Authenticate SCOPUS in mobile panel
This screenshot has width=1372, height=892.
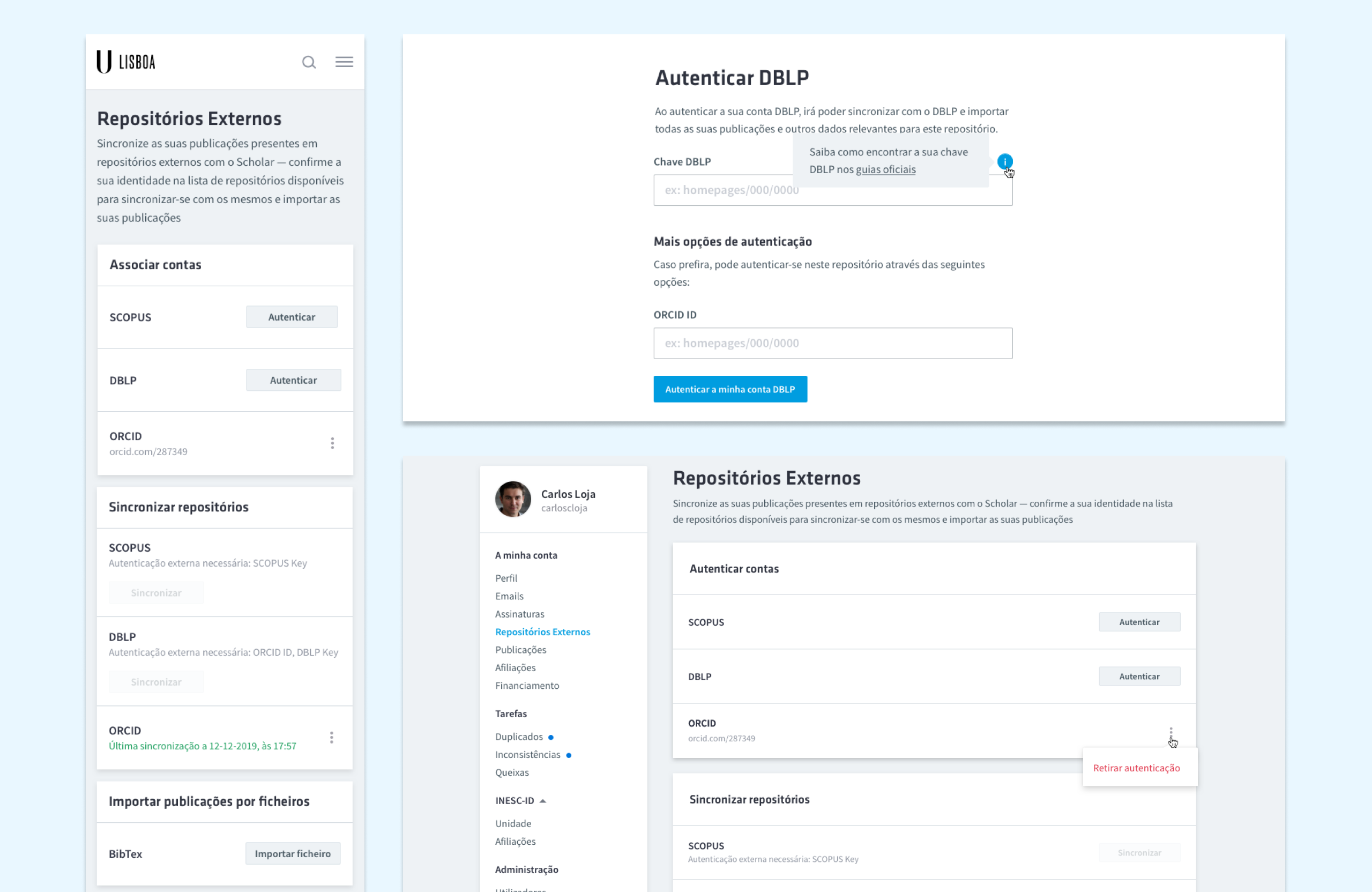[292, 317]
